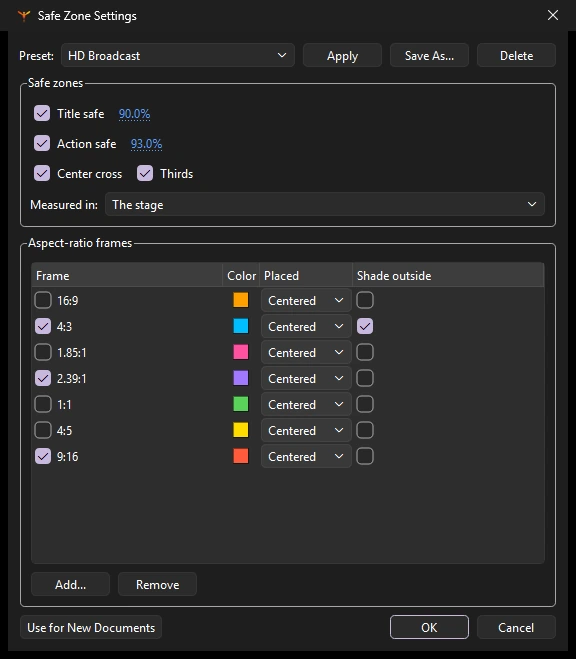Enable the 16:9 frame checkbox
This screenshot has height=659, width=576.
click(x=43, y=300)
